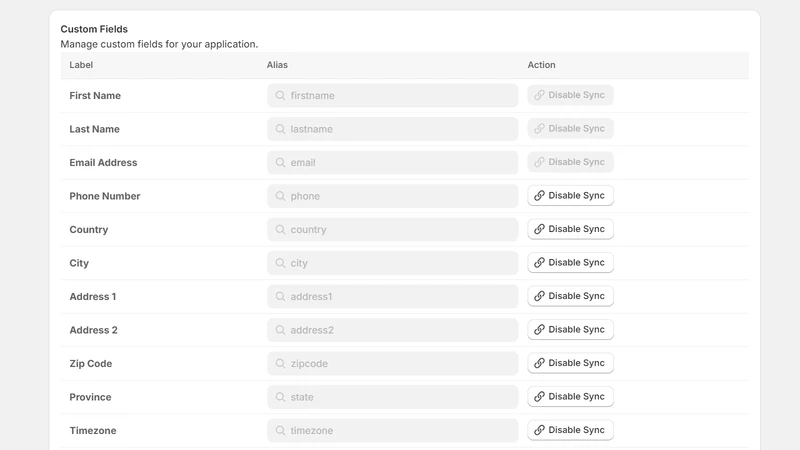Click the Manage custom fields description text
Viewport: 800px width, 450px height.
click(159, 44)
